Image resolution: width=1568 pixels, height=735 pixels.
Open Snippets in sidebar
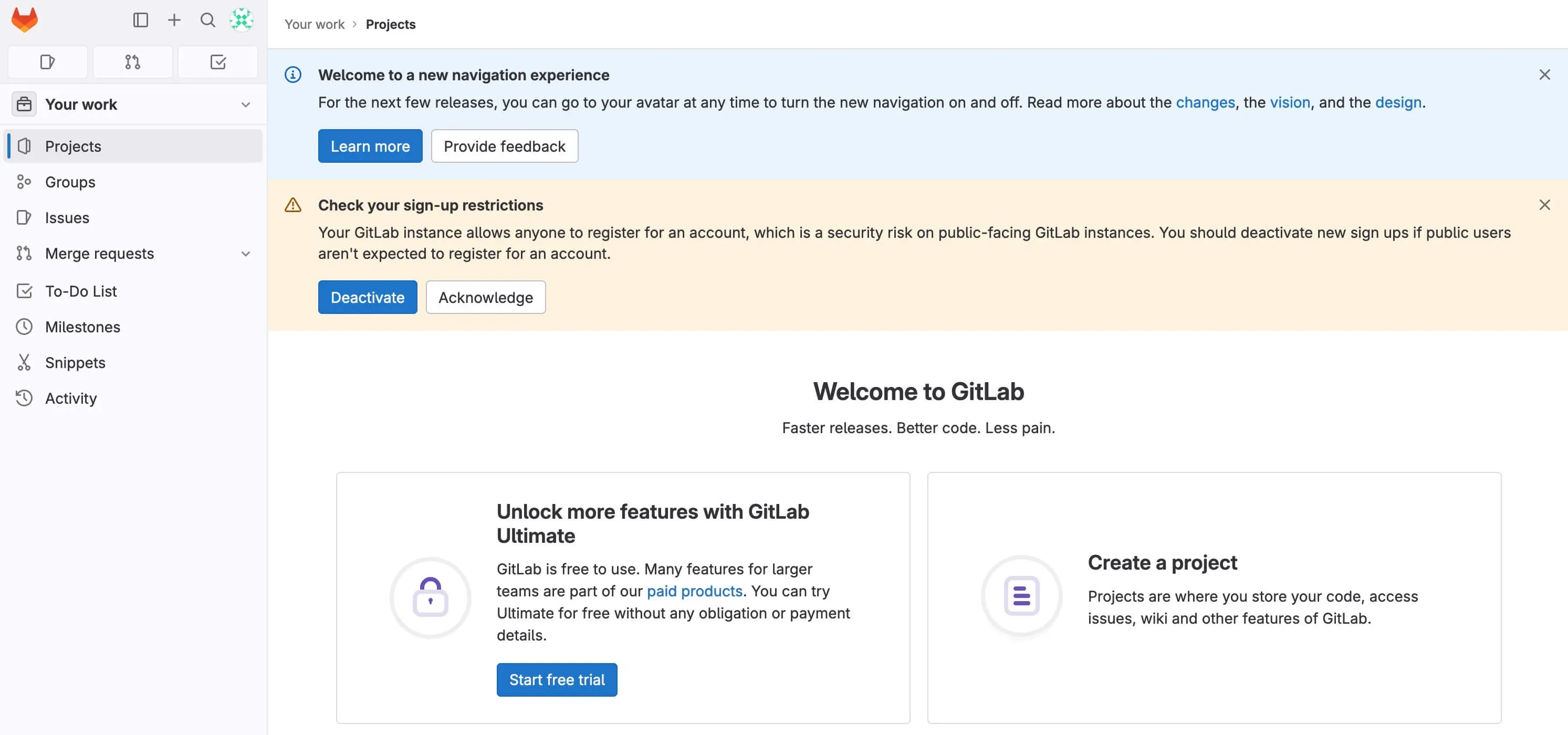(133, 362)
